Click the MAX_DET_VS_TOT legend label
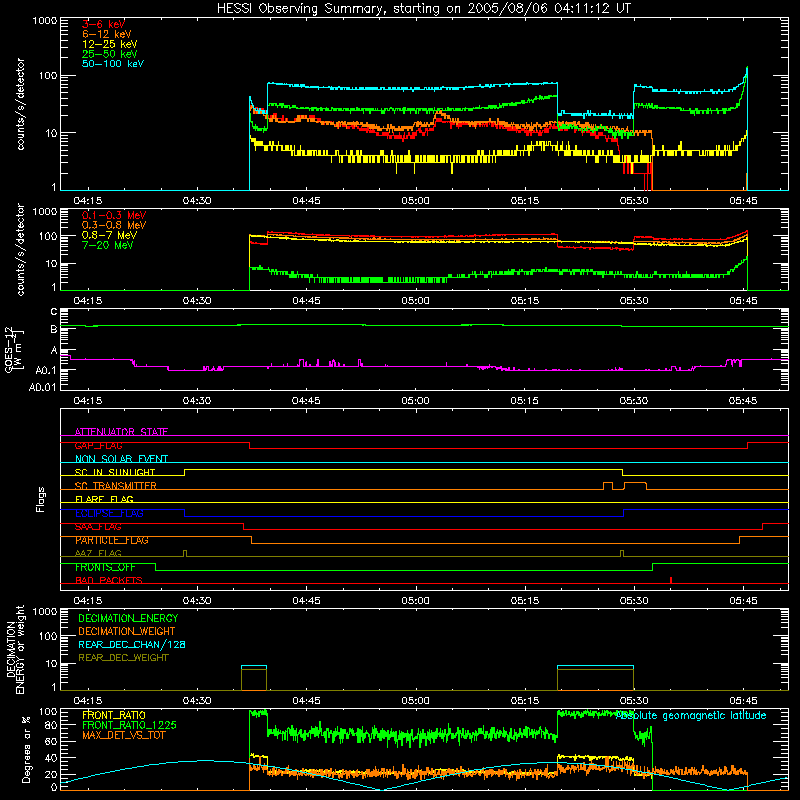This screenshot has width=800, height=800. [123, 735]
